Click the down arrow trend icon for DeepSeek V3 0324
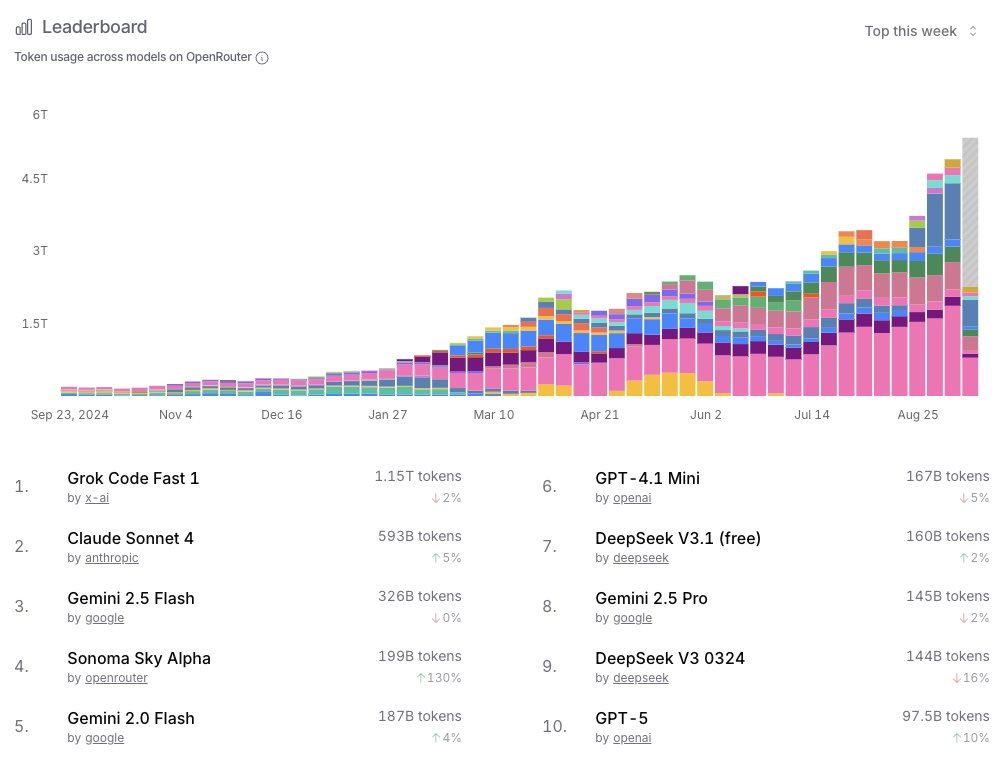 [957, 678]
